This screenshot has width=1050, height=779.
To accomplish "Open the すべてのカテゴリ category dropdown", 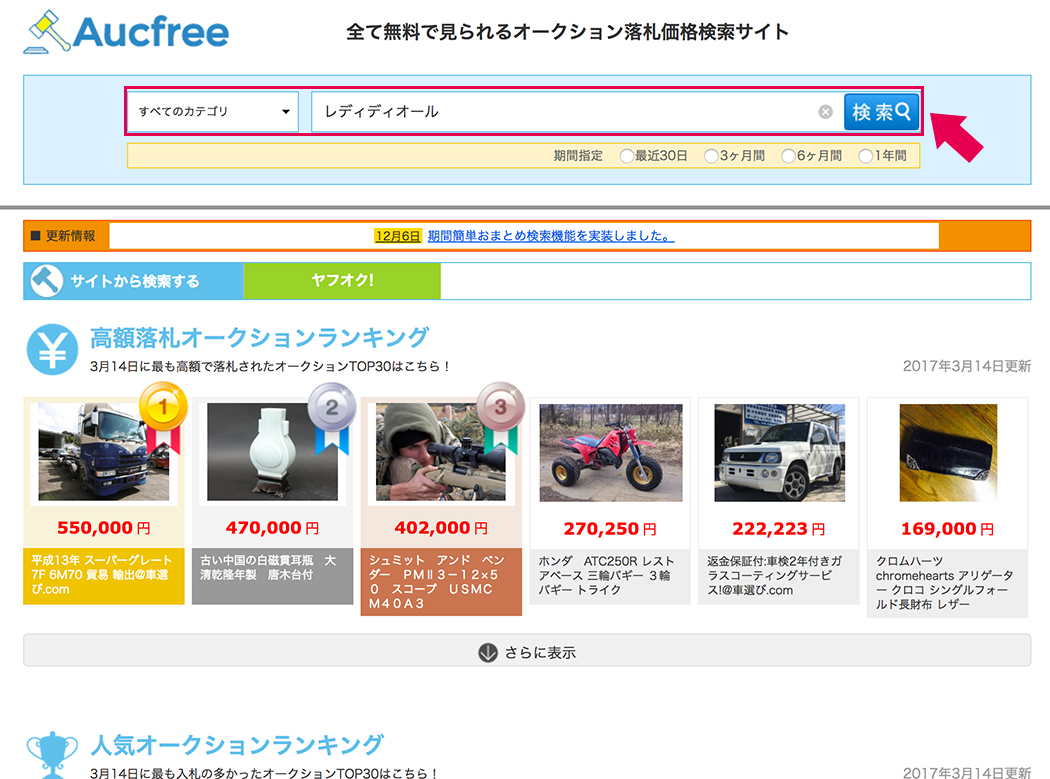I will tap(213, 111).
